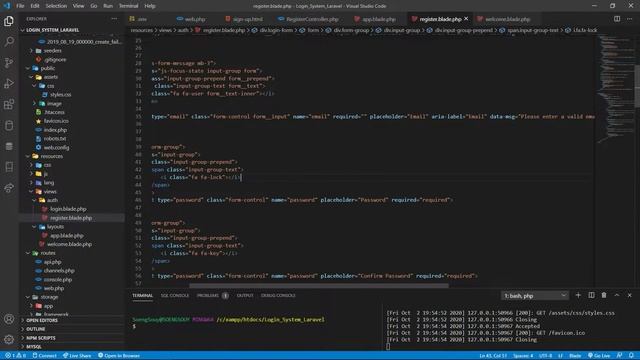Start Live Share from status bar
This screenshot has width=640, height=360.
[77, 356]
